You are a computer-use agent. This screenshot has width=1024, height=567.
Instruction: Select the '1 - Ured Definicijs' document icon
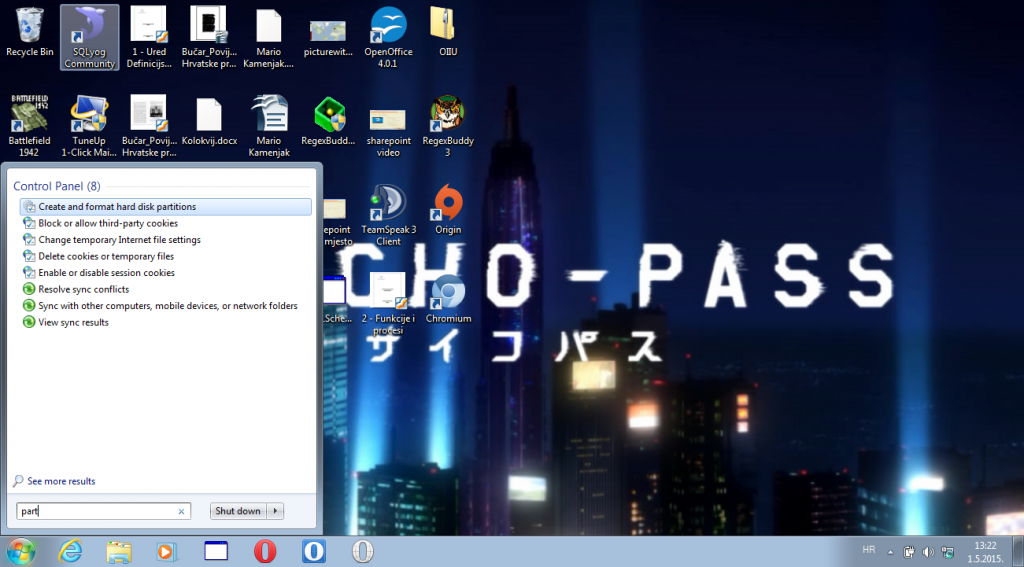tap(149, 37)
